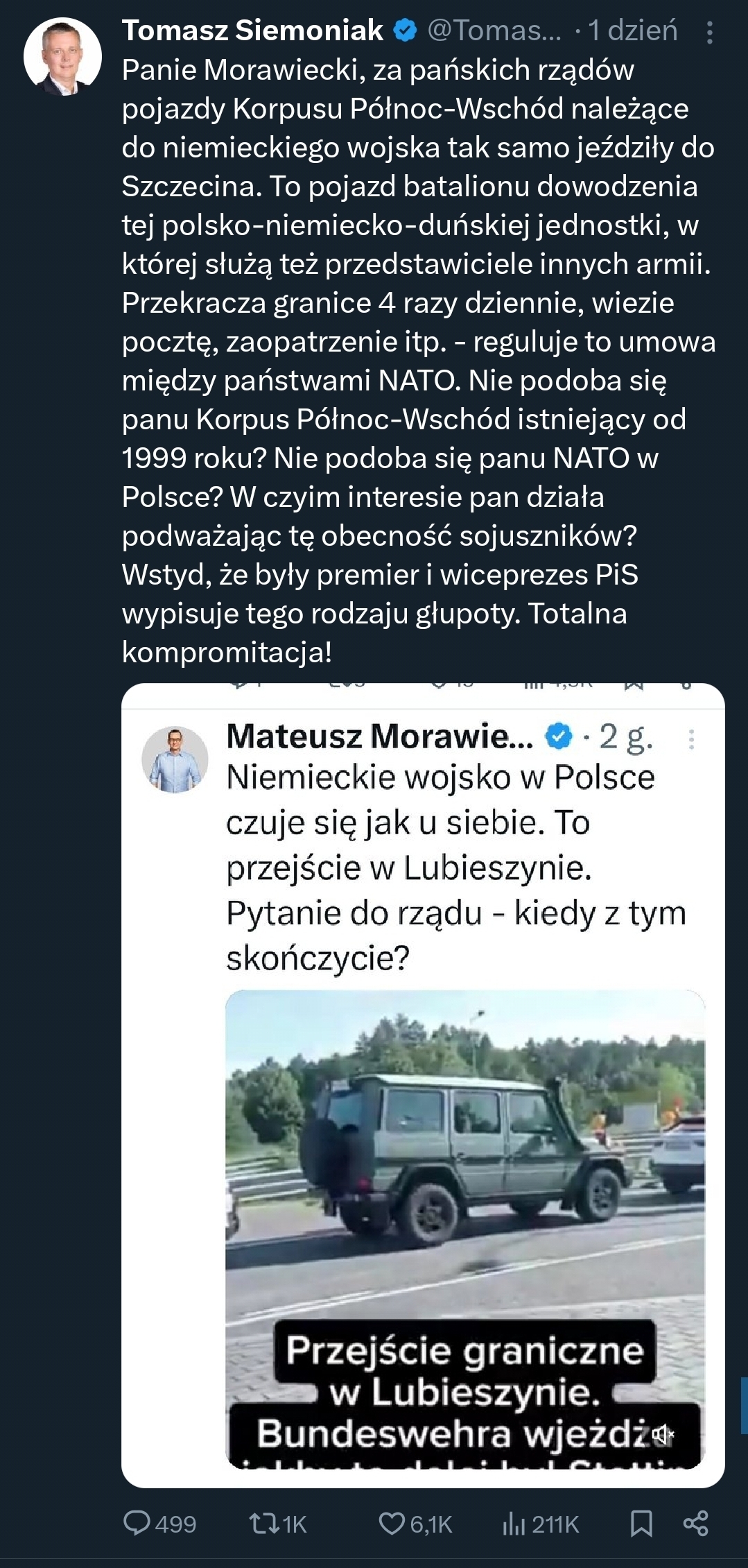Like the tweet with the heart icon
Viewport: 748px width, 1568px height.
pos(391,1523)
